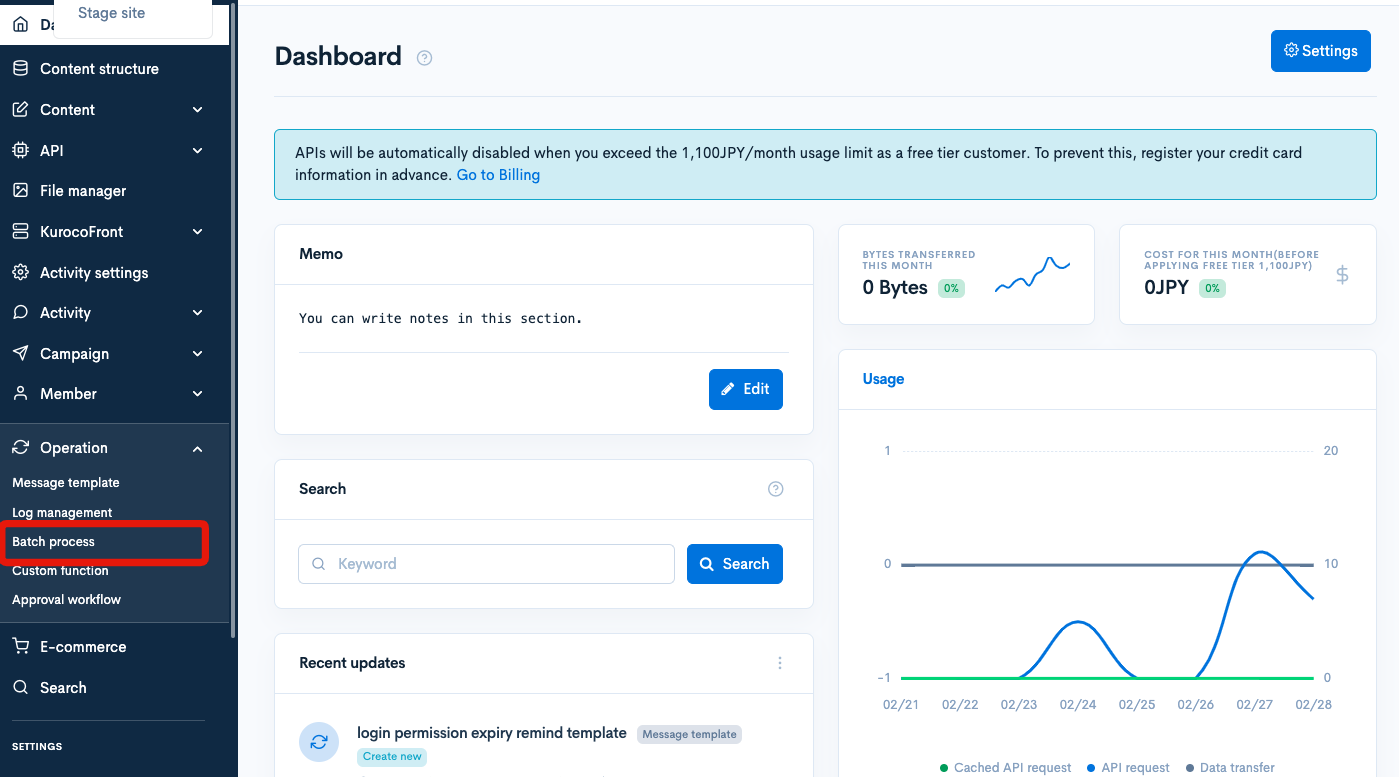The width and height of the screenshot is (1399, 777).
Task: Focus the Keyword search input field
Action: click(x=486, y=564)
